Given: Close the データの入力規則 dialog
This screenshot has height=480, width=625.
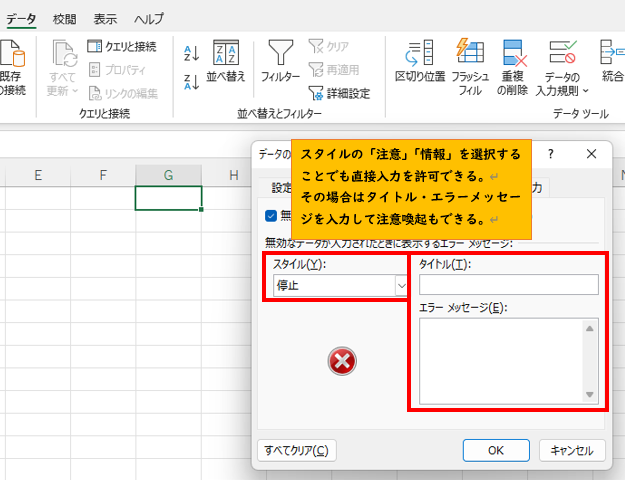Looking at the screenshot, I should coord(592,153).
